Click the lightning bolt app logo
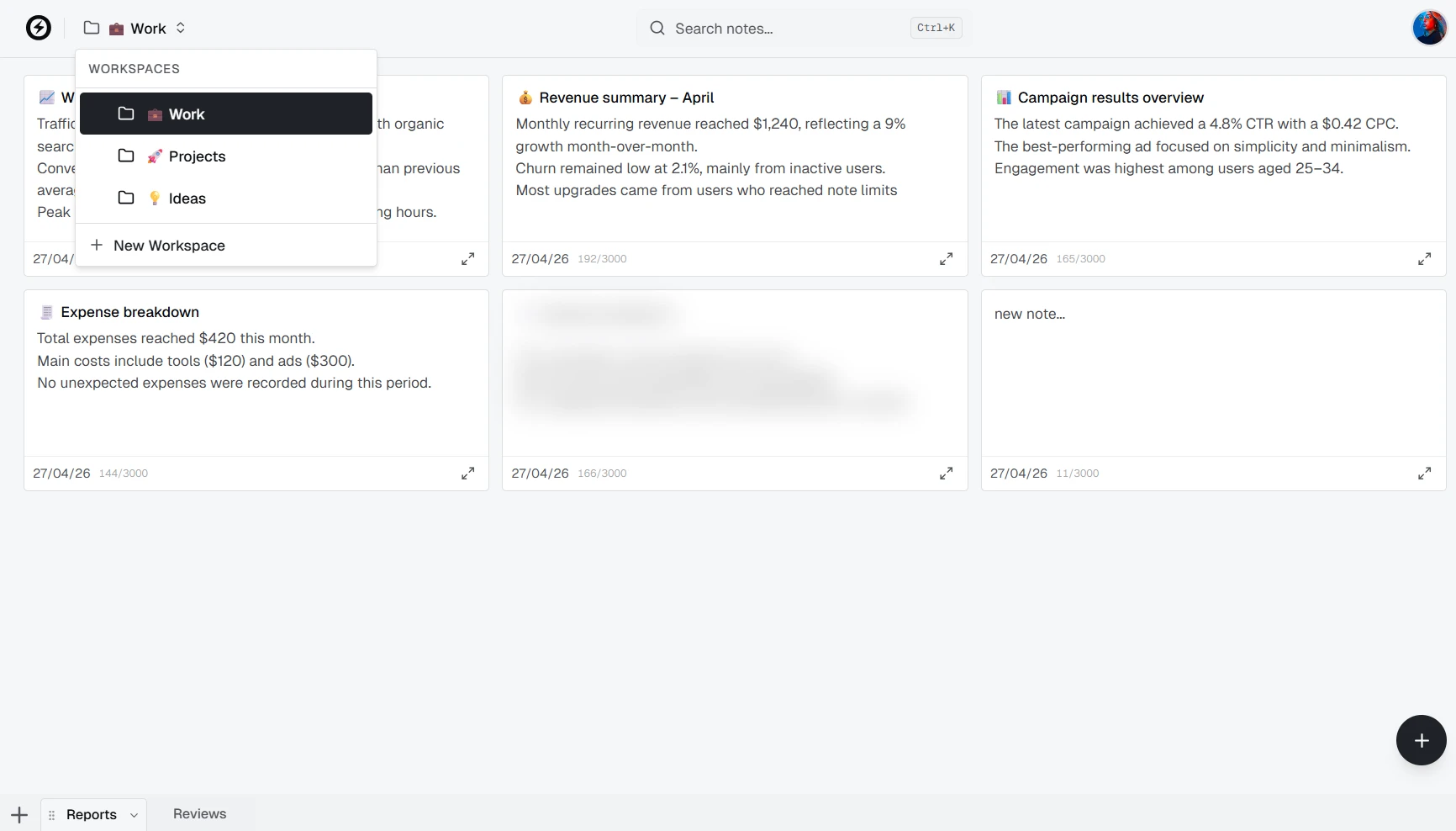This screenshot has width=1456, height=831. [x=39, y=28]
